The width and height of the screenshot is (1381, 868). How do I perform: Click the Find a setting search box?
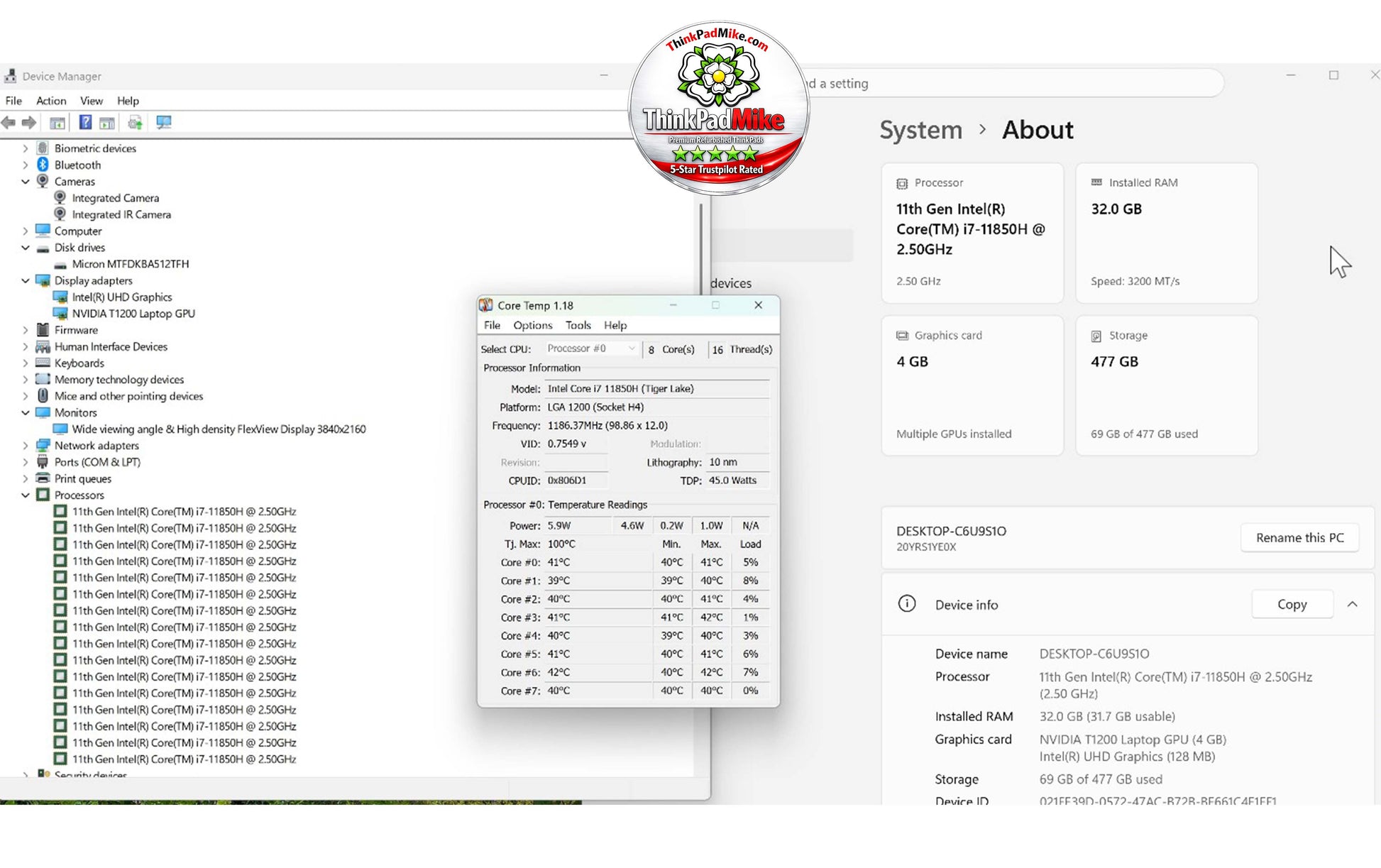[x=1015, y=84]
